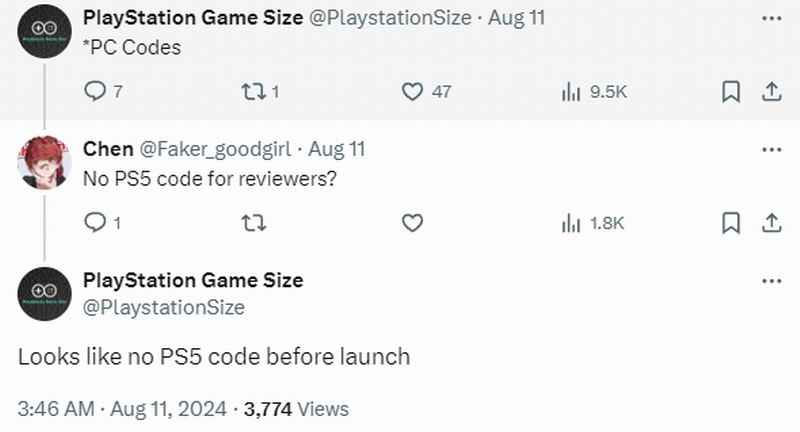
Task: Repost the "*PC Codes" tweet
Action: tap(251, 91)
